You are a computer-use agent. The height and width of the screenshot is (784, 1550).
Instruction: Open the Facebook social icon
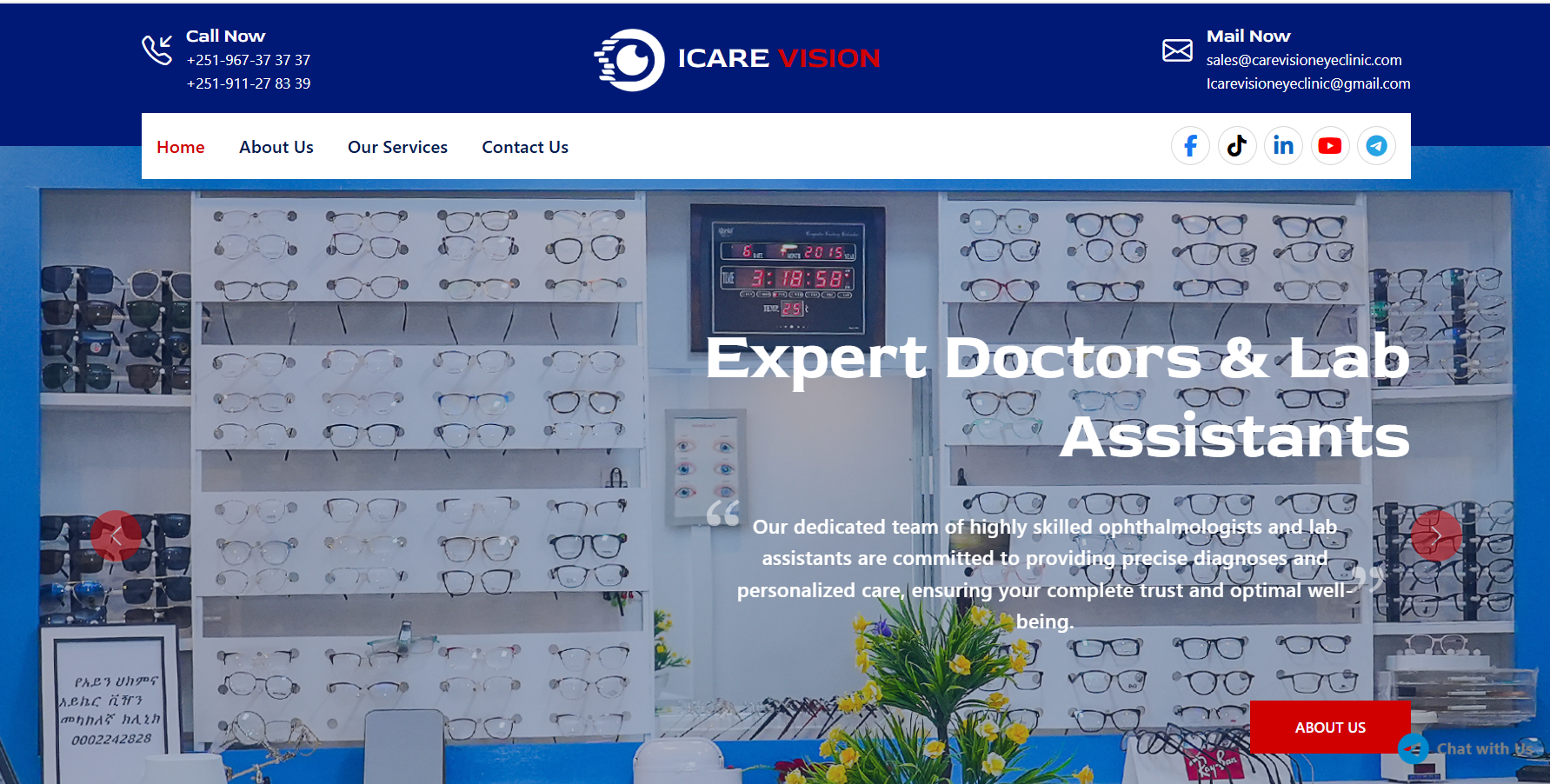pyautogui.click(x=1190, y=146)
